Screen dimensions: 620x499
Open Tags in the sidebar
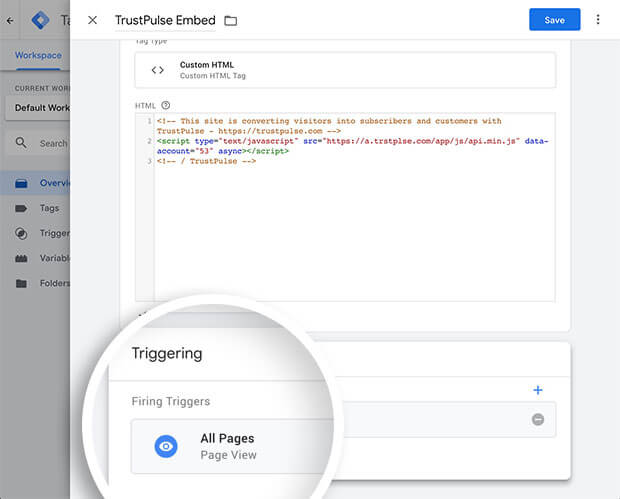pyautogui.click(x=35, y=208)
